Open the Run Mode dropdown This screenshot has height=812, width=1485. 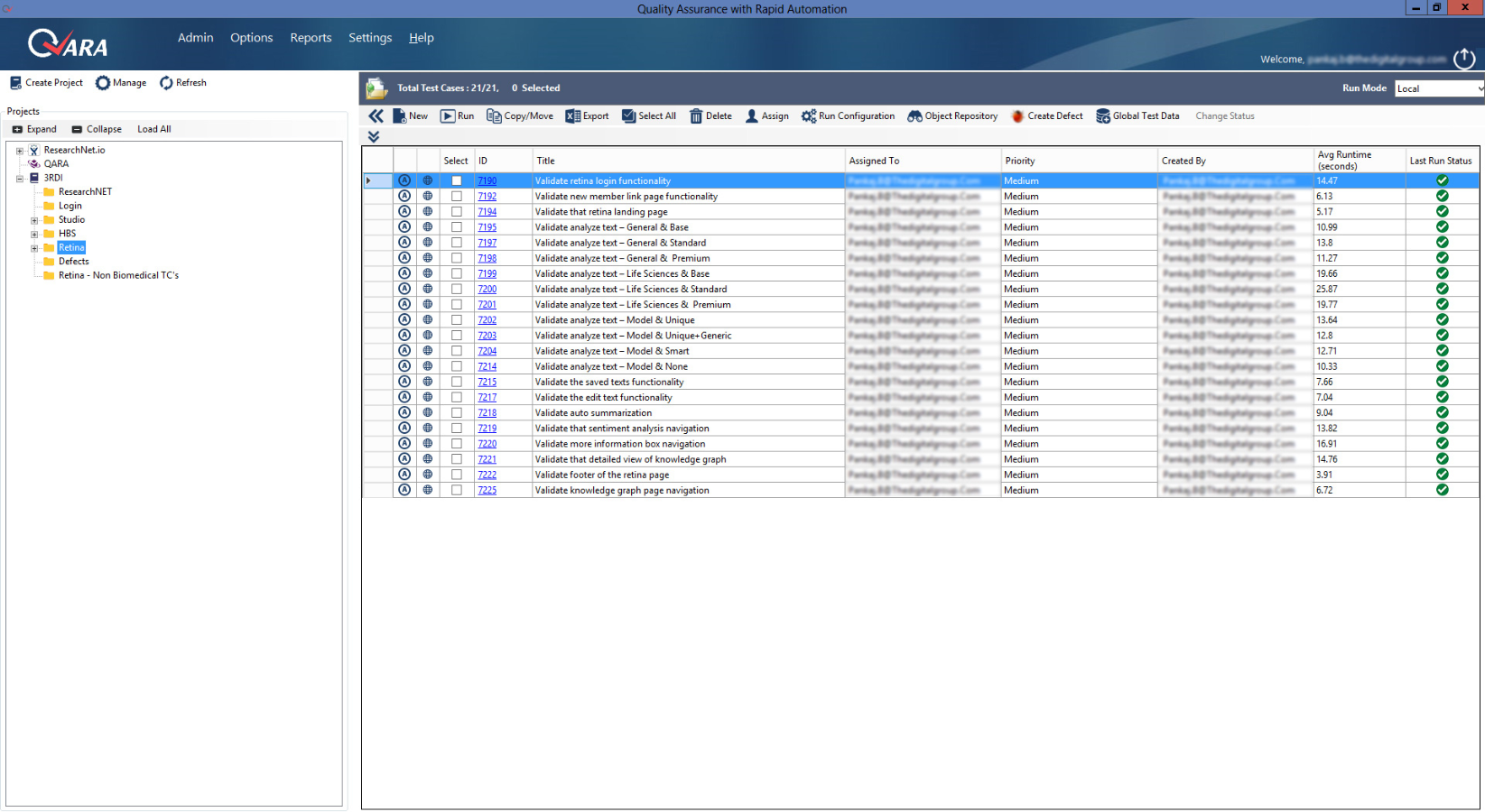pyautogui.click(x=1439, y=88)
